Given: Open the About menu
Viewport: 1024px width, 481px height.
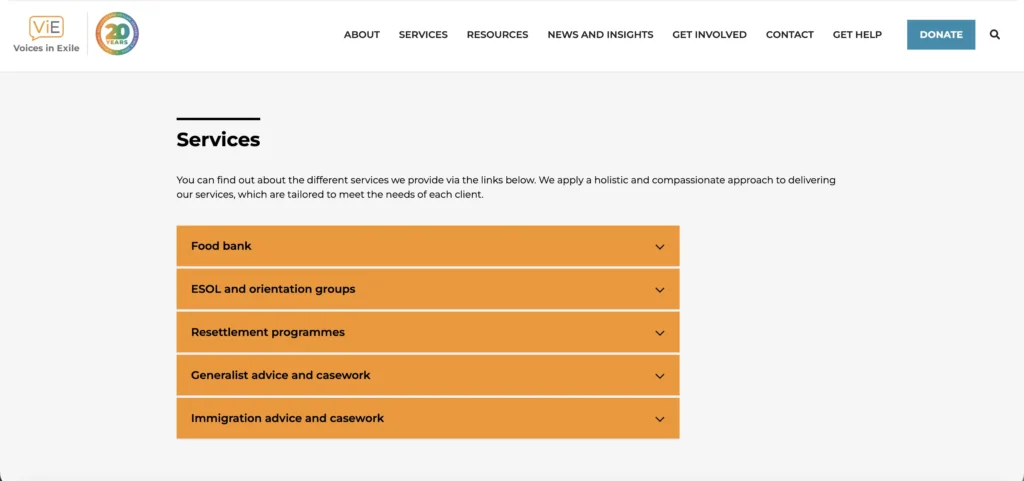Looking at the screenshot, I should coord(362,35).
